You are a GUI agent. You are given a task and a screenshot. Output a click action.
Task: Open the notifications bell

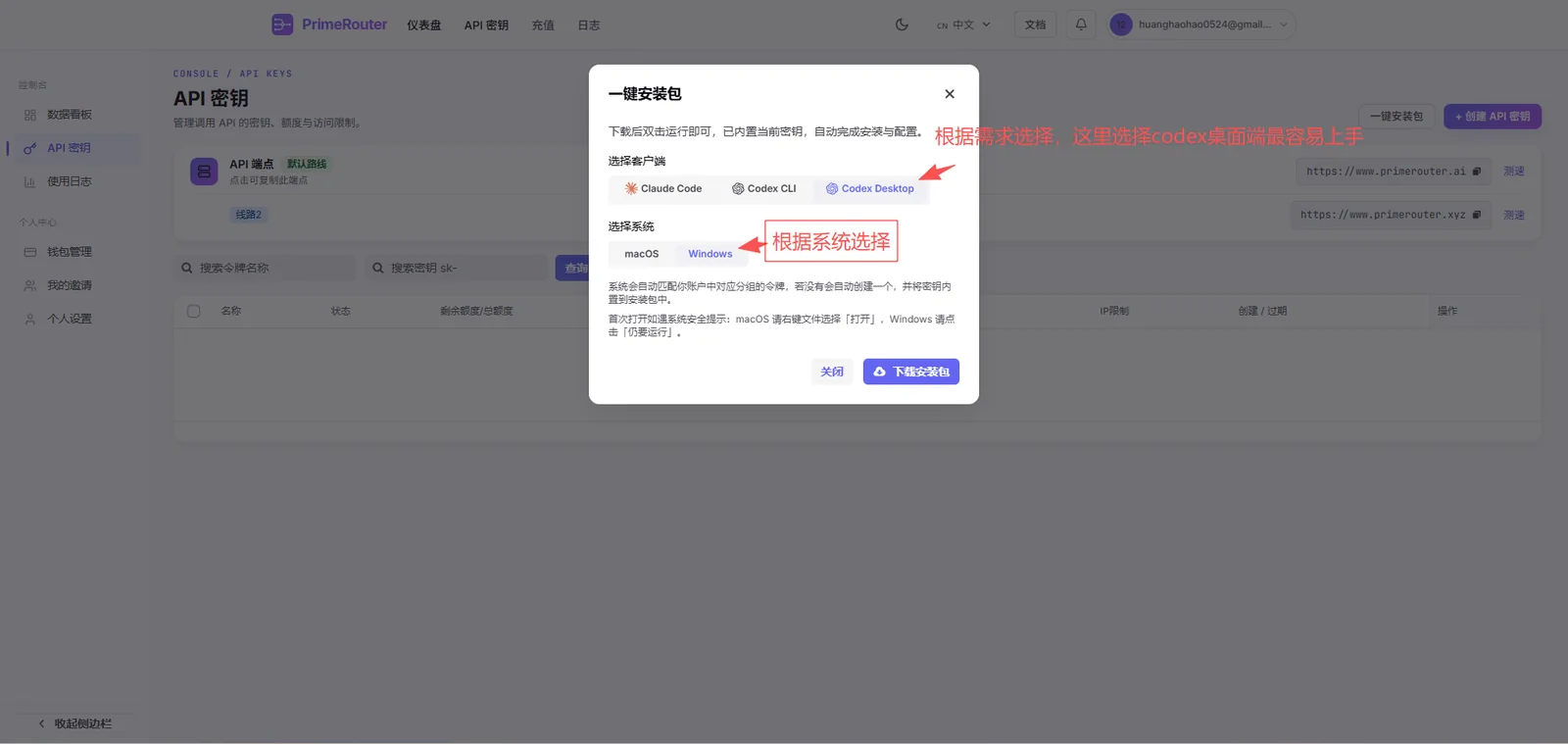(1081, 25)
